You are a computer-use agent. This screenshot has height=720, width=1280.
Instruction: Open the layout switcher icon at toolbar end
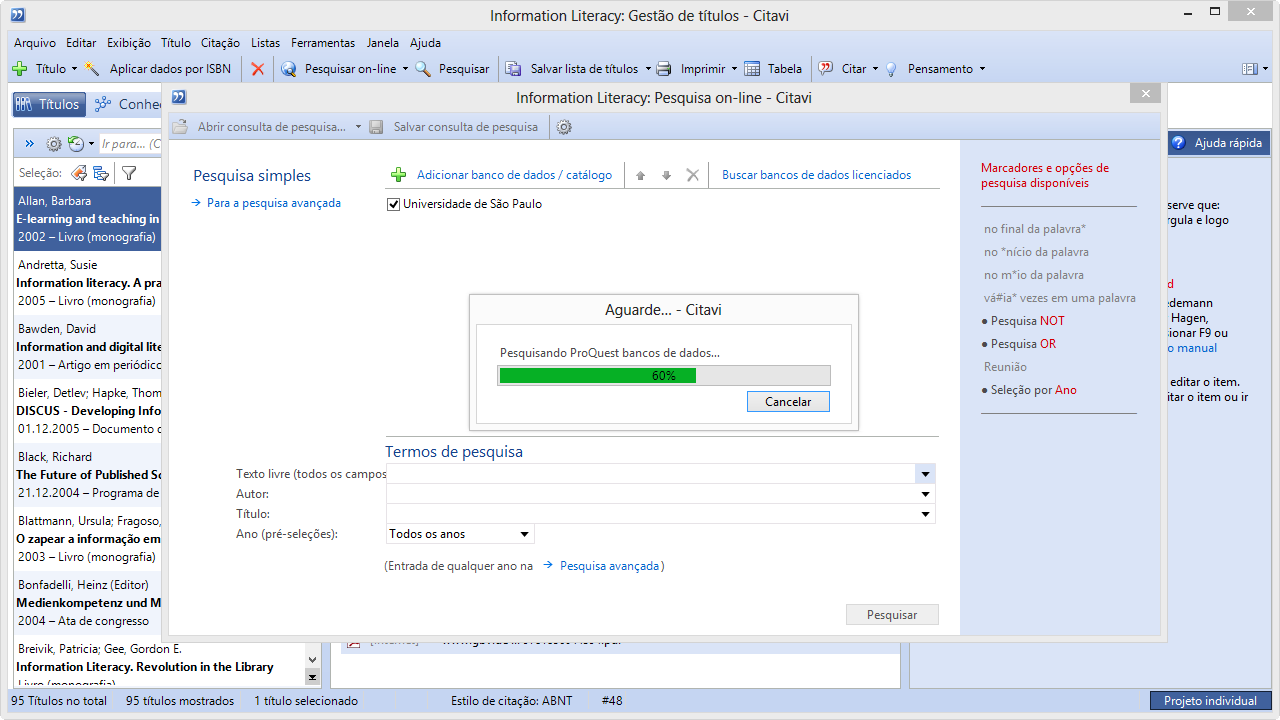coord(1250,69)
